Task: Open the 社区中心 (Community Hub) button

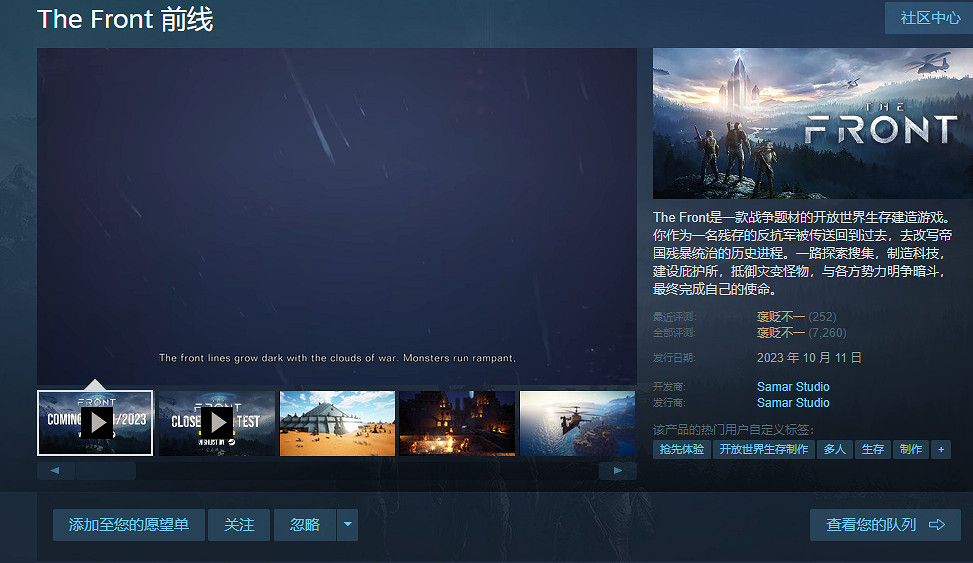Action: (930, 18)
